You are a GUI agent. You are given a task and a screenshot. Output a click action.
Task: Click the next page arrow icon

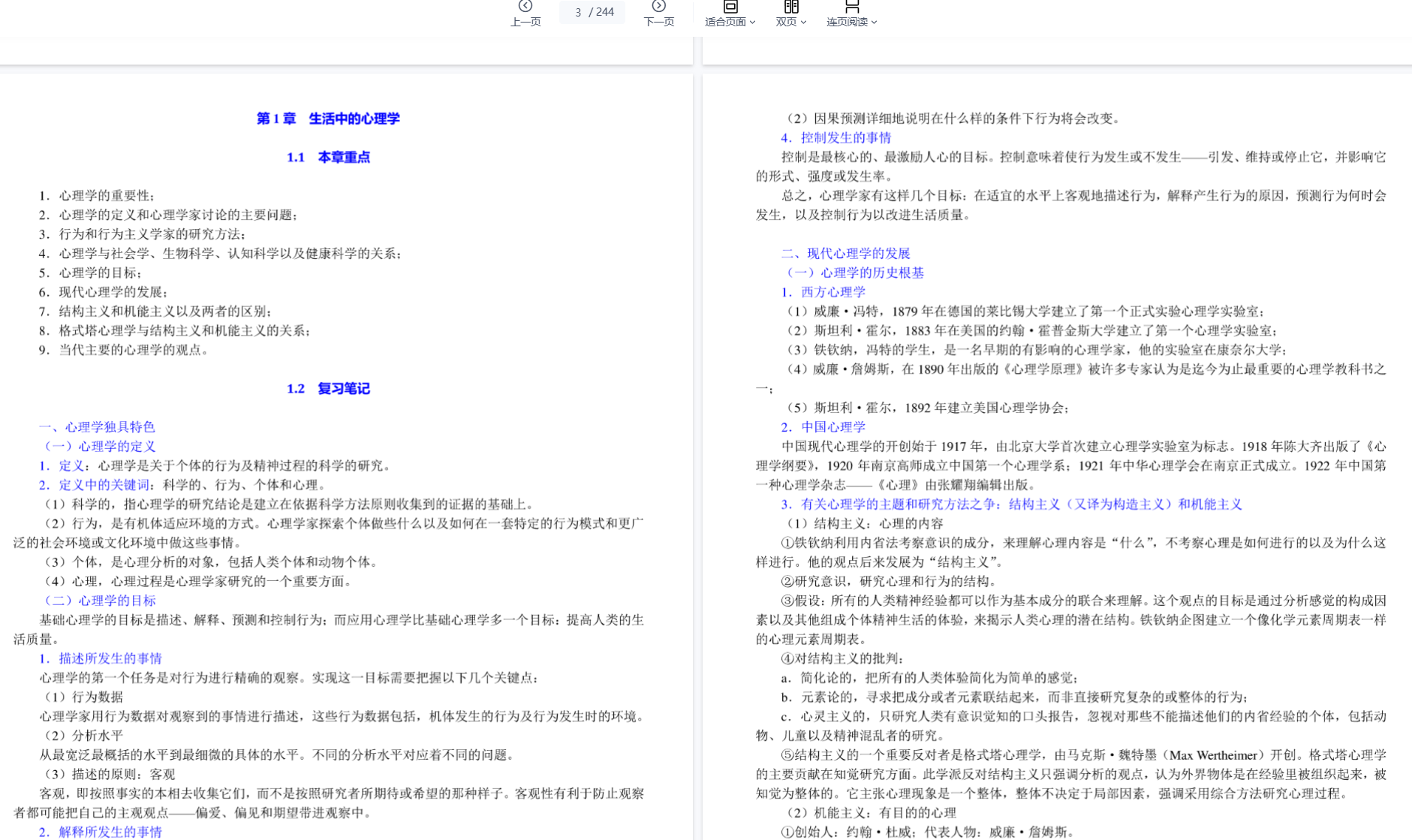coord(658,7)
